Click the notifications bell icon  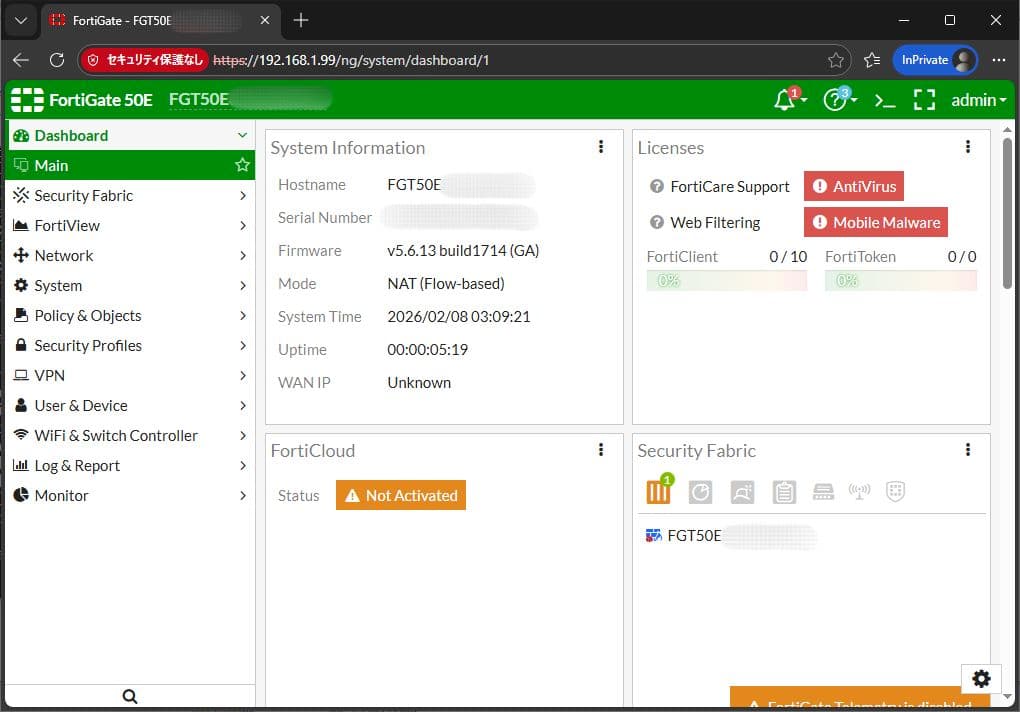click(x=786, y=100)
